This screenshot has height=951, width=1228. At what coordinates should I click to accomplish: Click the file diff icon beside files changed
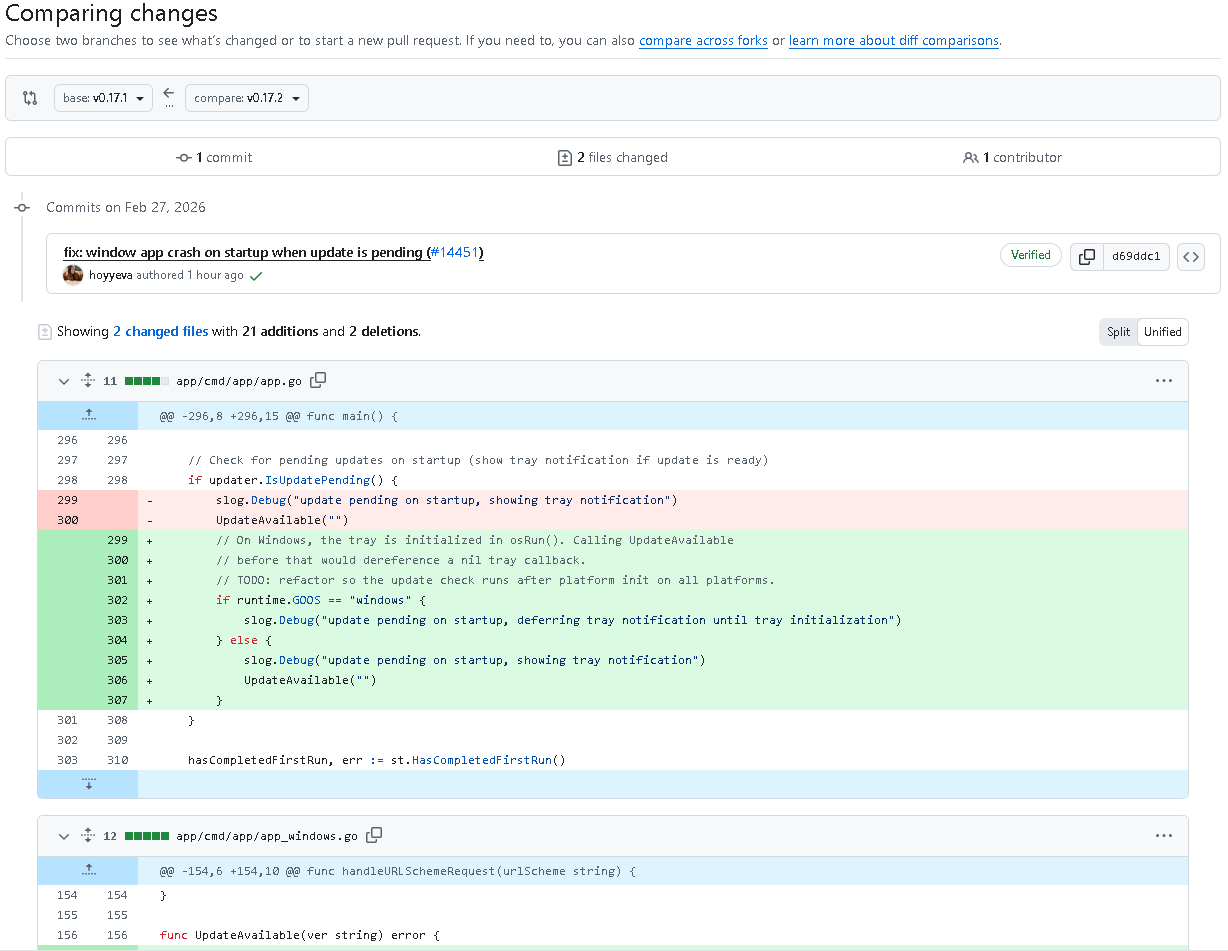[564, 157]
